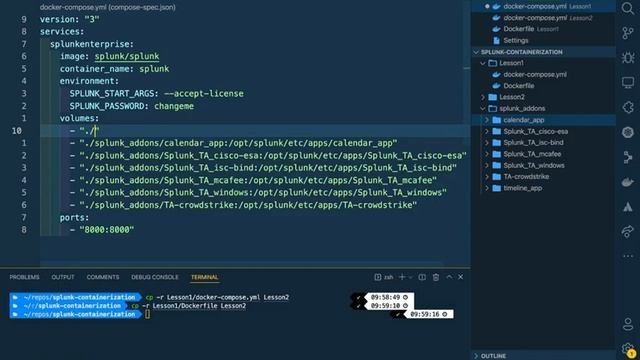Split the terminal pane

tap(422, 277)
